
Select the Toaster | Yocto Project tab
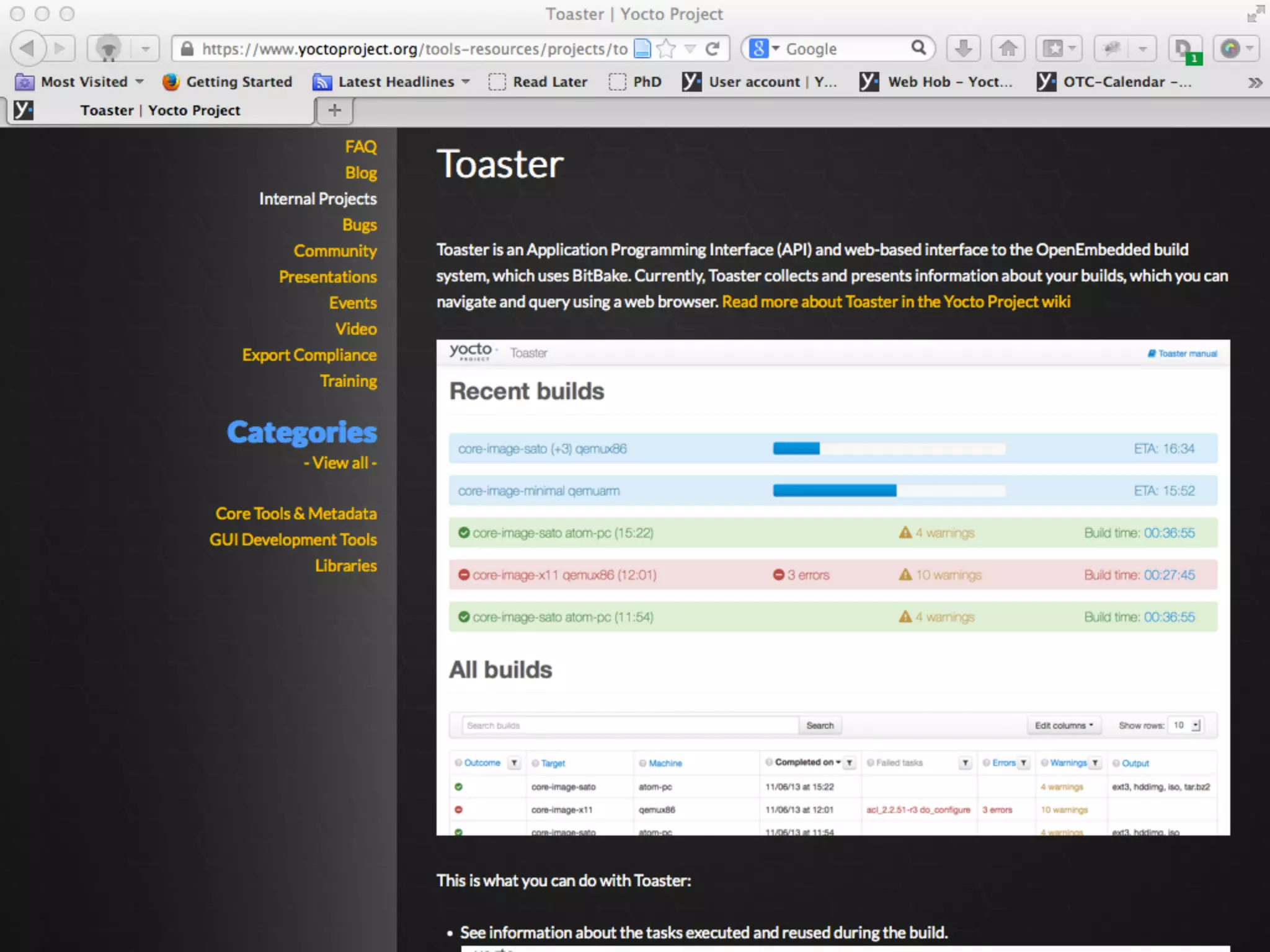click(159, 110)
